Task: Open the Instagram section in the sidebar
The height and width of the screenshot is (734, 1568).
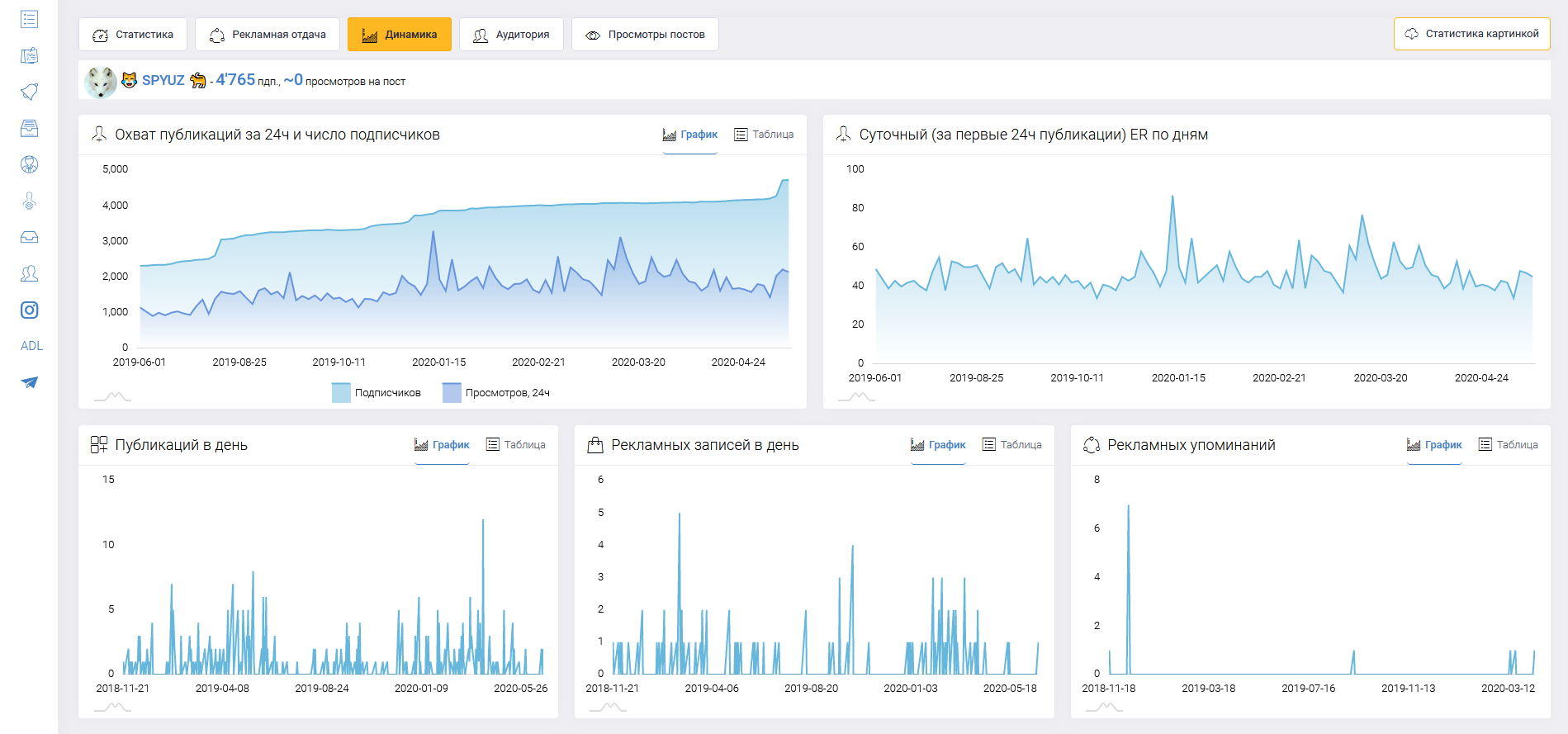Action: (x=29, y=310)
